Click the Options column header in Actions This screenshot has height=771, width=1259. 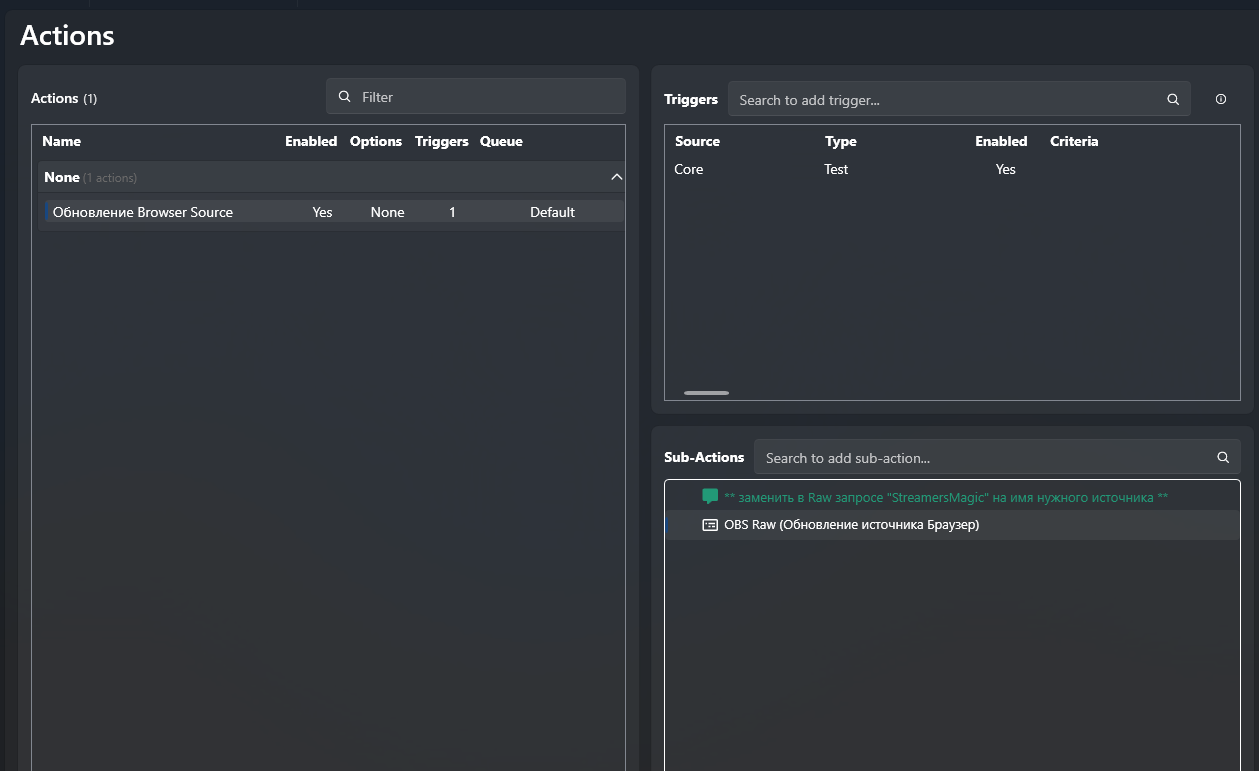376,141
